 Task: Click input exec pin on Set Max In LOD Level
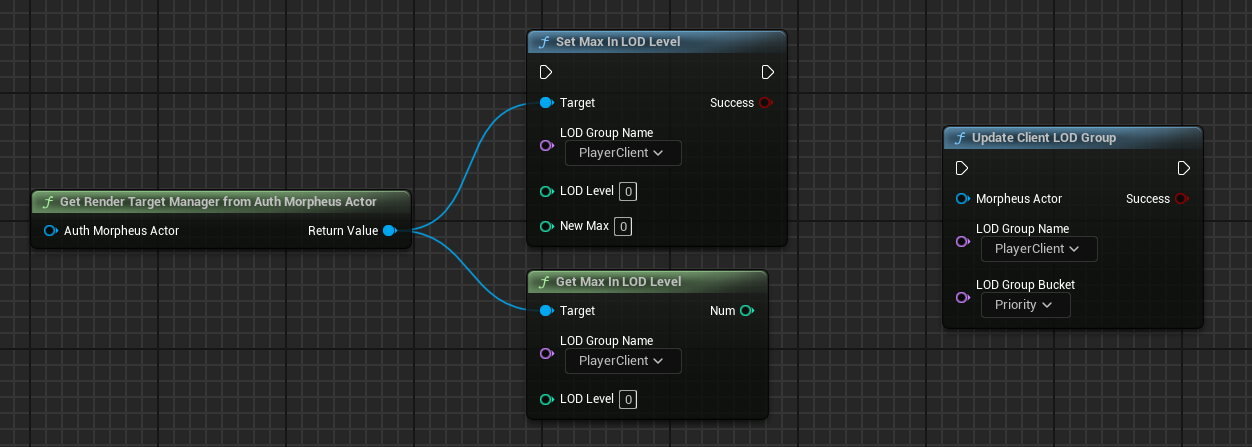click(546, 72)
